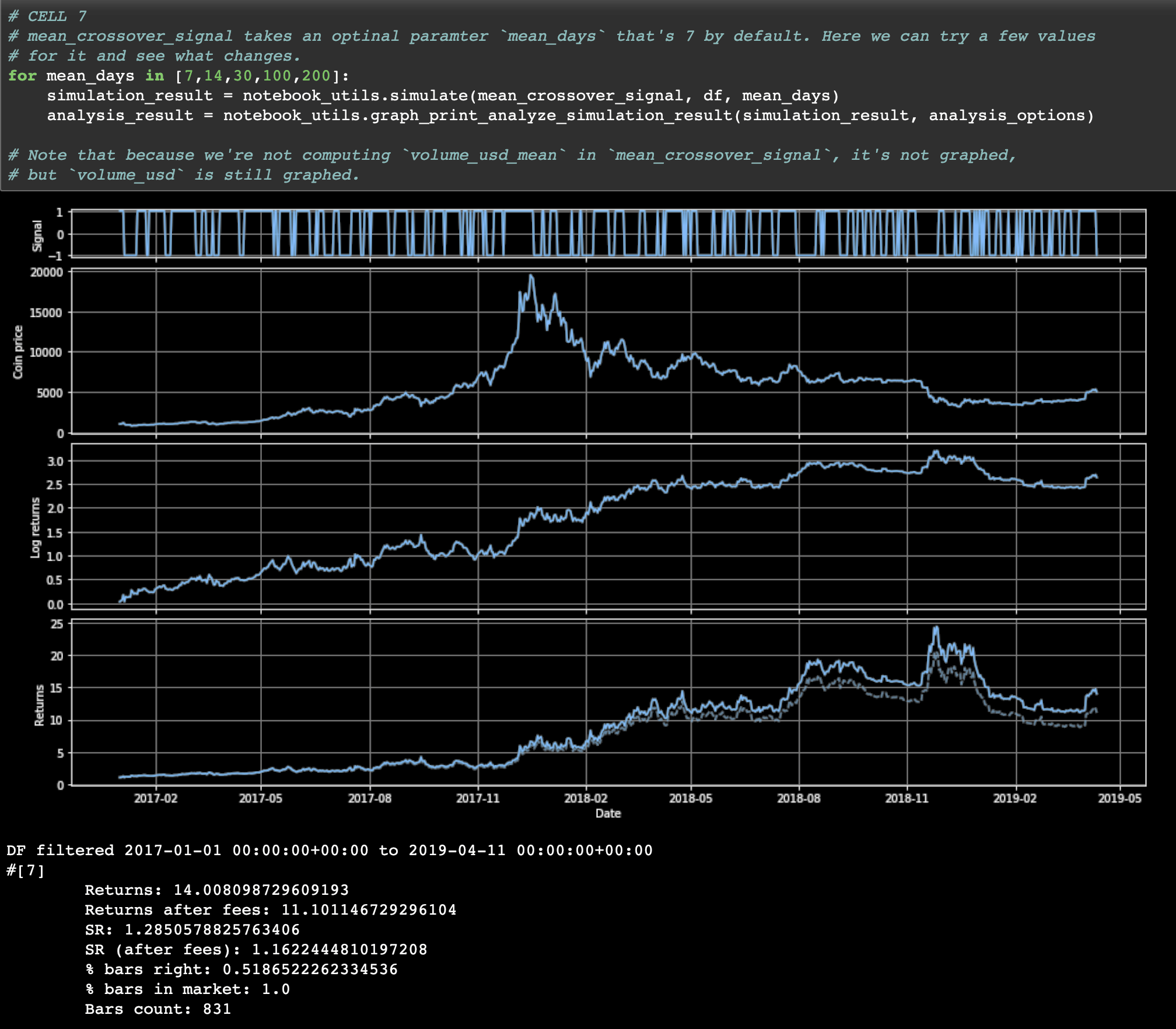Click inside the Signal chart panel
The width and height of the screenshot is (1176, 1029).
[608, 233]
